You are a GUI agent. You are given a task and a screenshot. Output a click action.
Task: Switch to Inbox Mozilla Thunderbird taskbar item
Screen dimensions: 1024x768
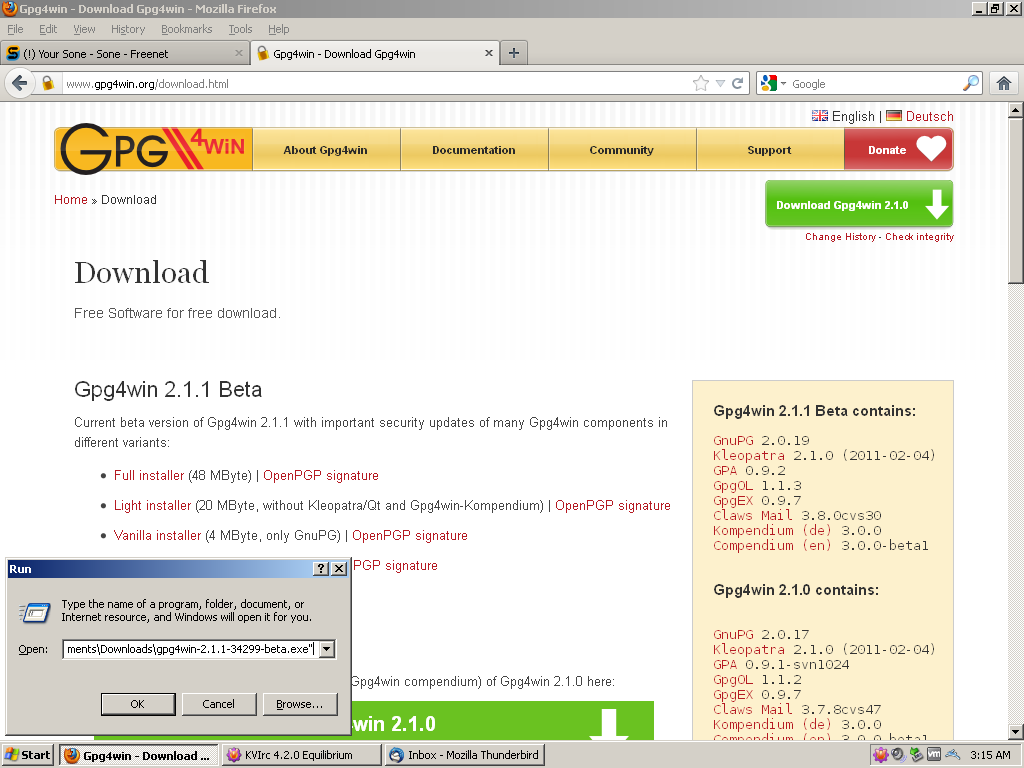coord(464,755)
